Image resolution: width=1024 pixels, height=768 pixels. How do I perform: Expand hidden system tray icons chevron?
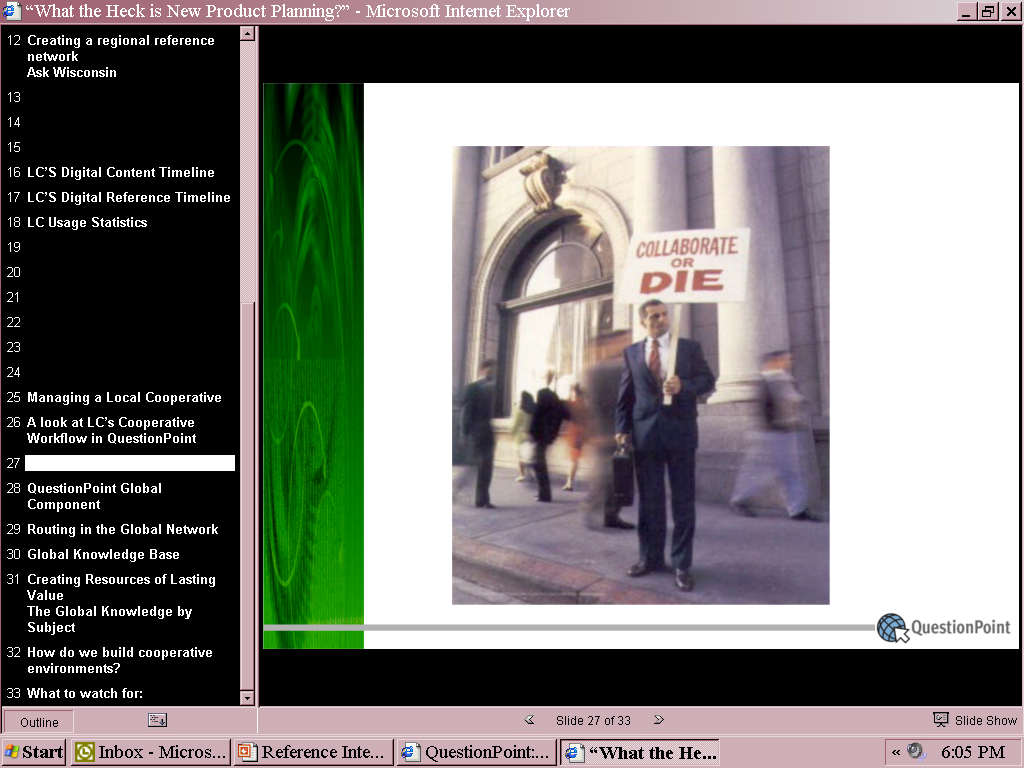(896, 752)
